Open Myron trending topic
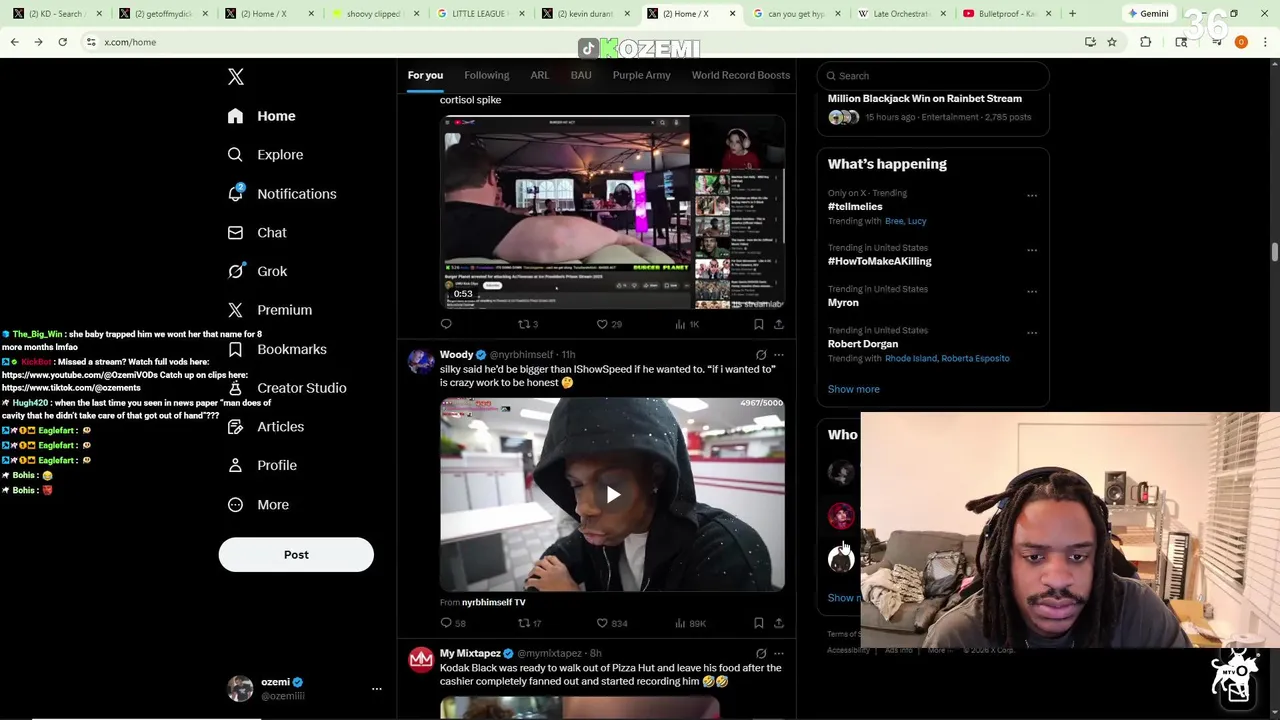This screenshot has width=1280, height=720. (x=843, y=302)
